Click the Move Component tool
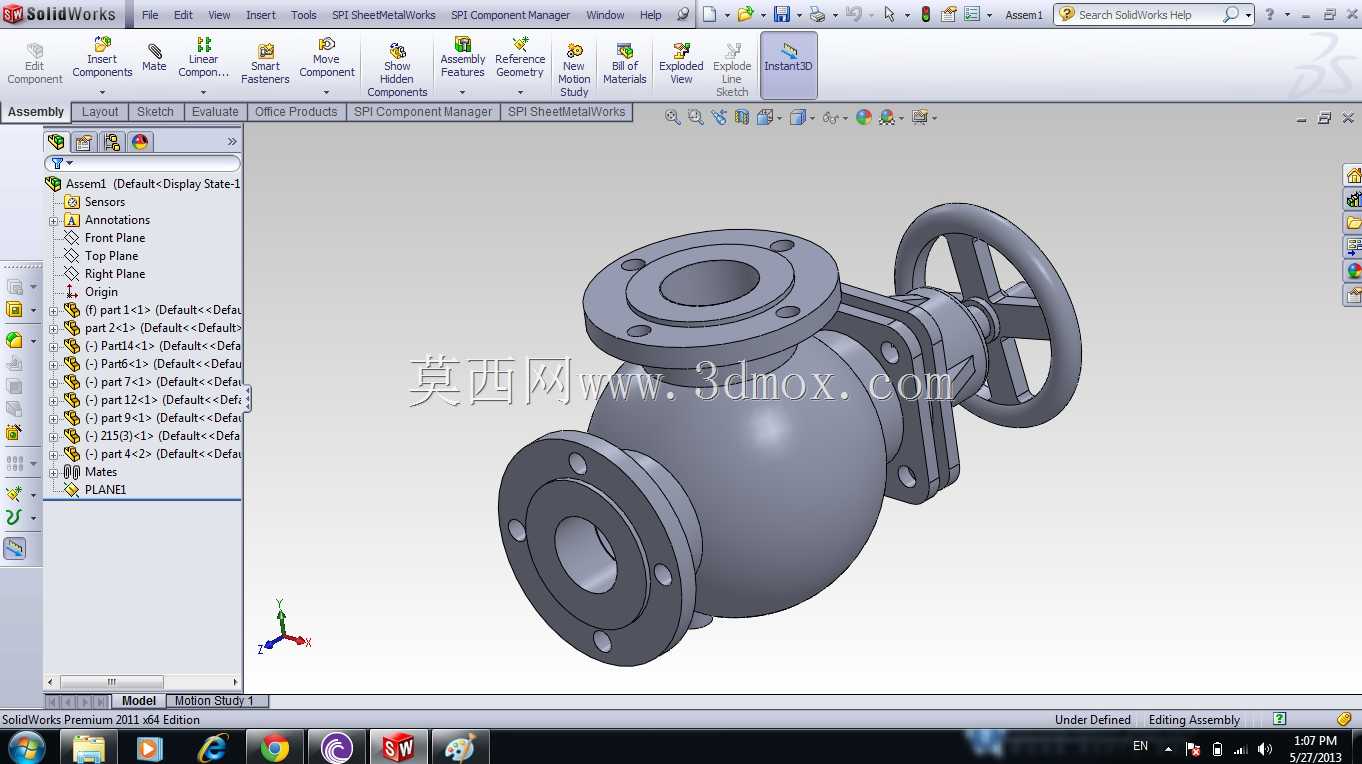 (x=327, y=58)
